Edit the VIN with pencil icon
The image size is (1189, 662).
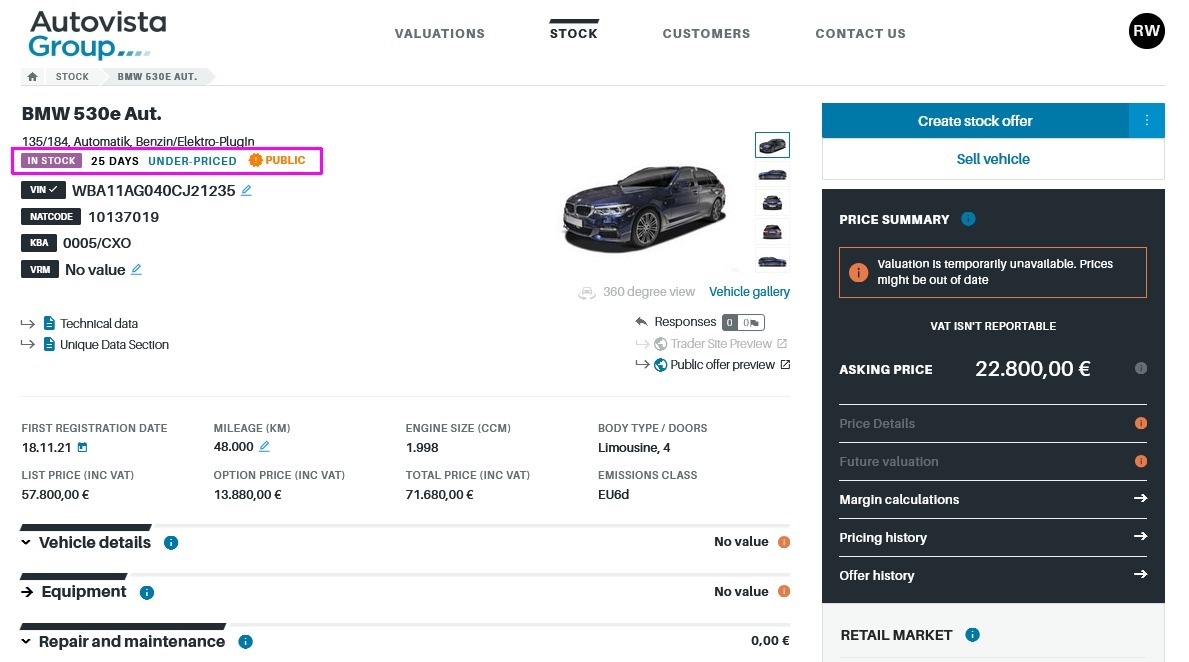click(247, 190)
